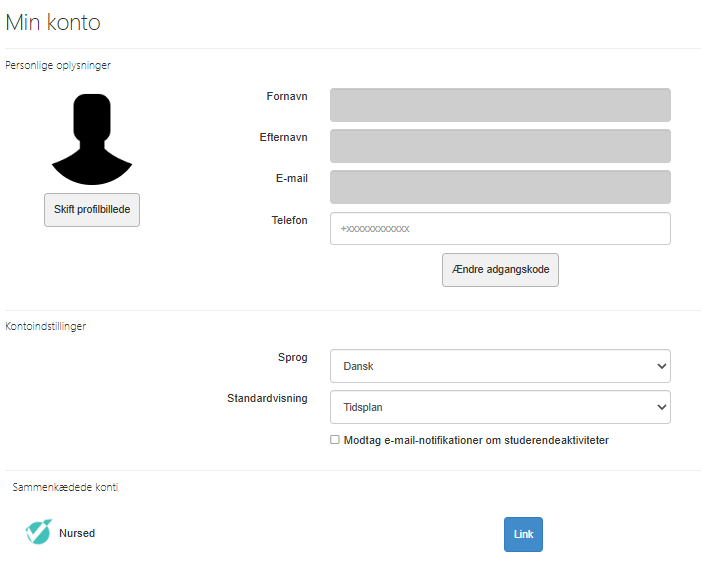Click the Fornavn input field
Viewport: 702px width, 566px height.
point(500,105)
